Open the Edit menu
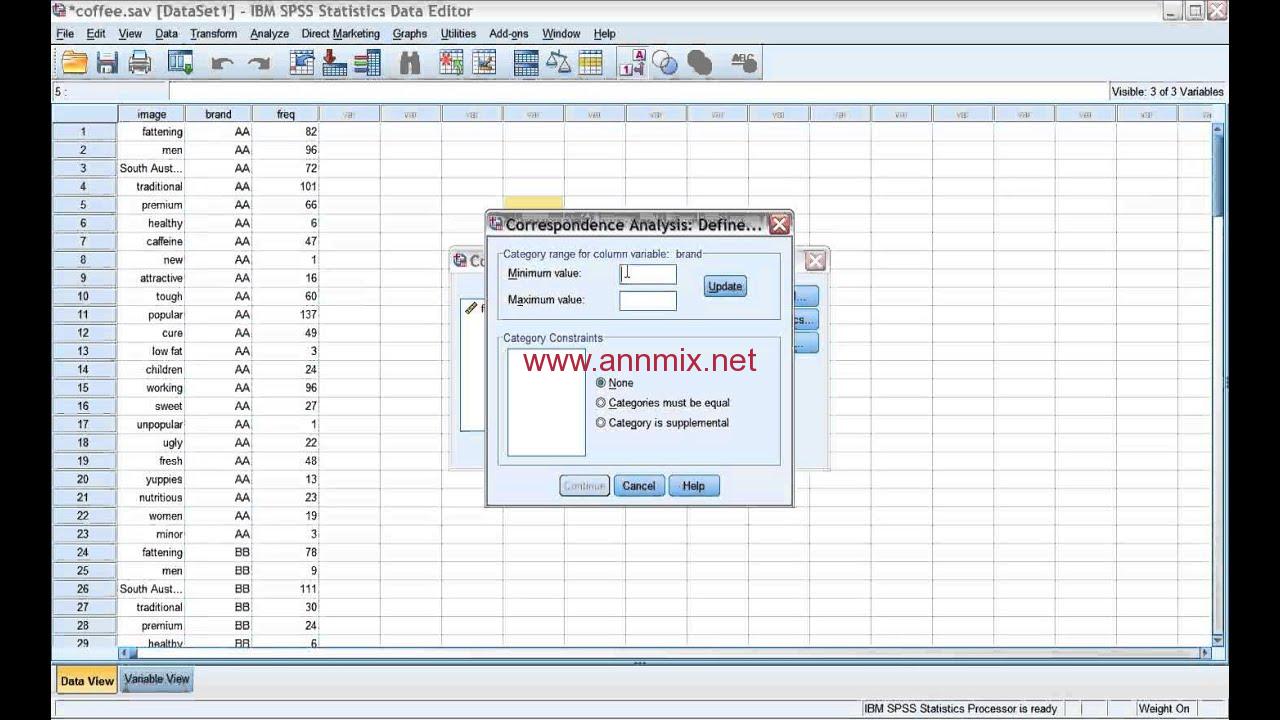1280x720 pixels. pos(96,33)
